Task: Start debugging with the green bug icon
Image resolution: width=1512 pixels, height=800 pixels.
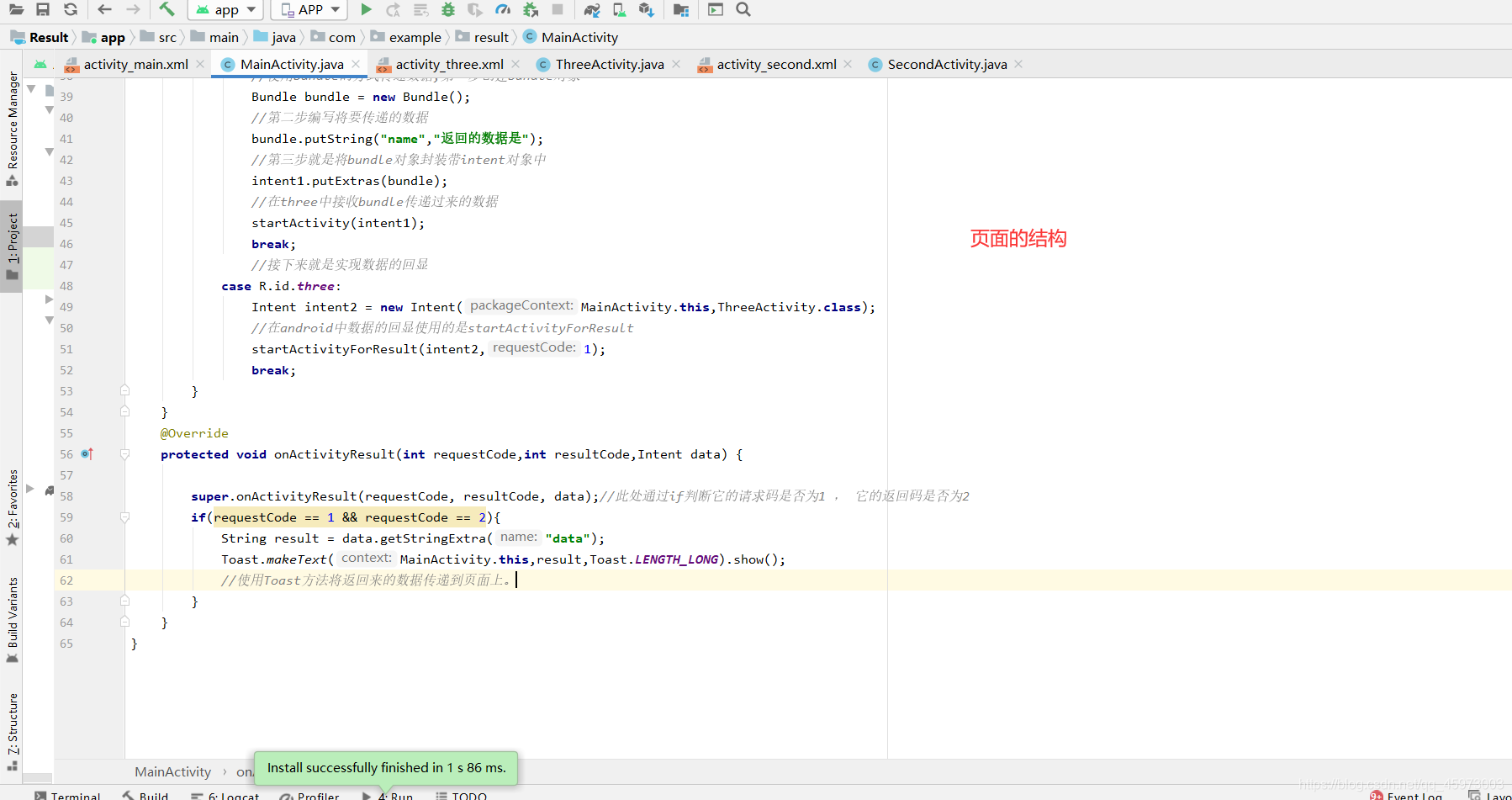Action: click(448, 9)
